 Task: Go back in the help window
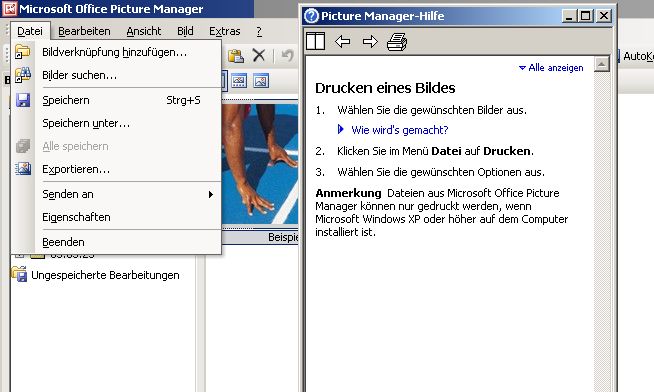click(342, 41)
